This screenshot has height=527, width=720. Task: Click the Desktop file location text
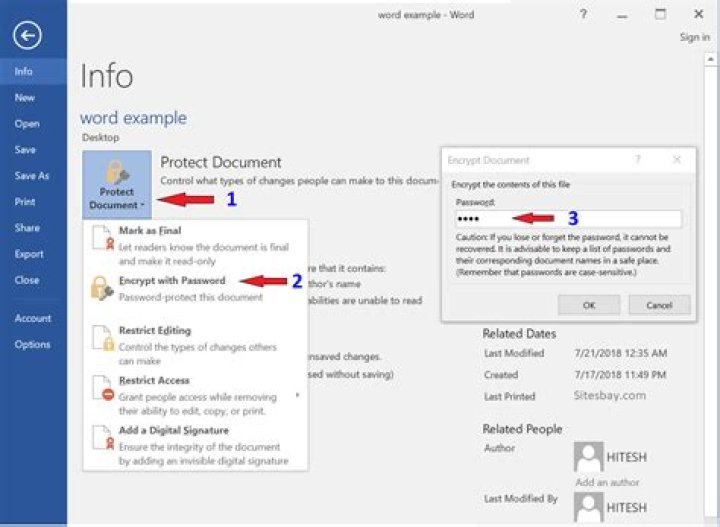101,138
